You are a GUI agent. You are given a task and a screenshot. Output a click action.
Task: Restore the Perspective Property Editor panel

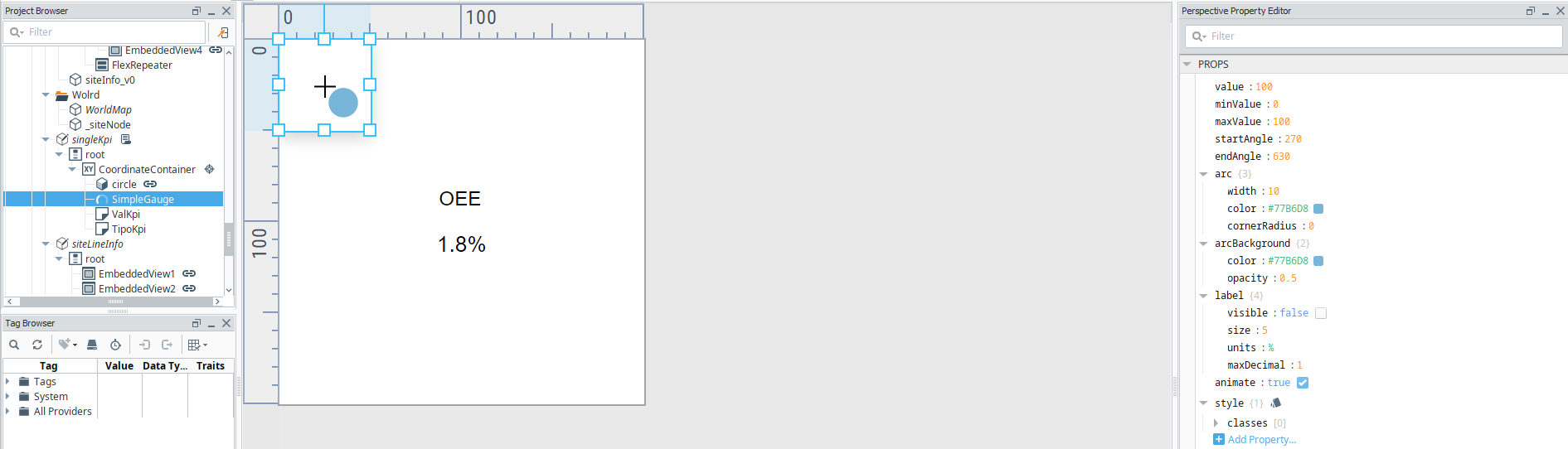[x=1531, y=11]
